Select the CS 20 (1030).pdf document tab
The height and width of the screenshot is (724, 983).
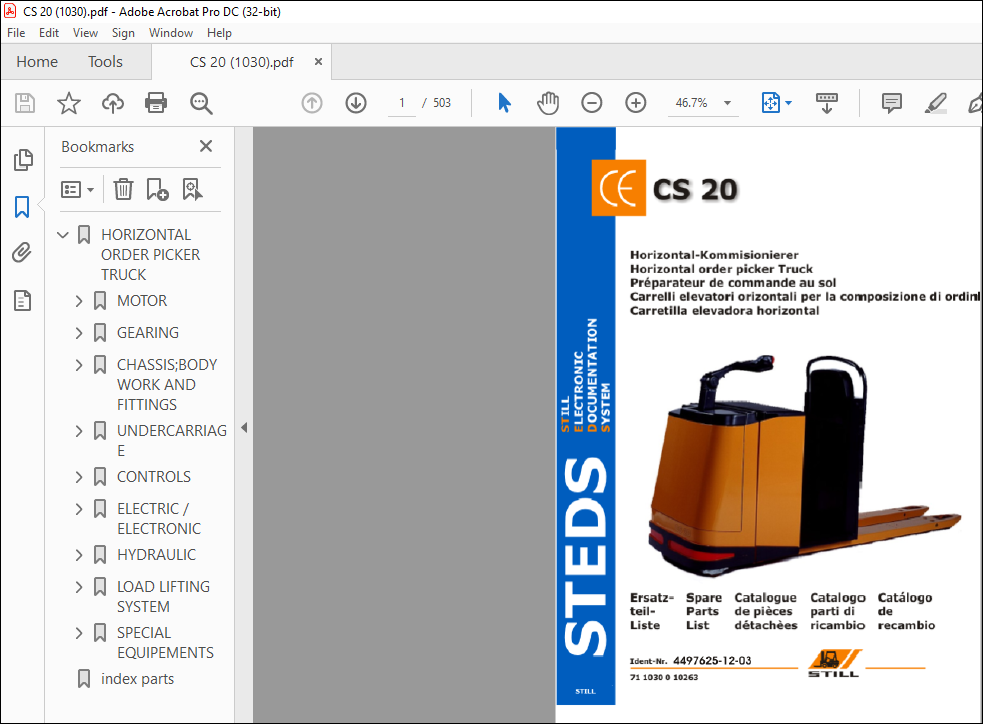241,62
